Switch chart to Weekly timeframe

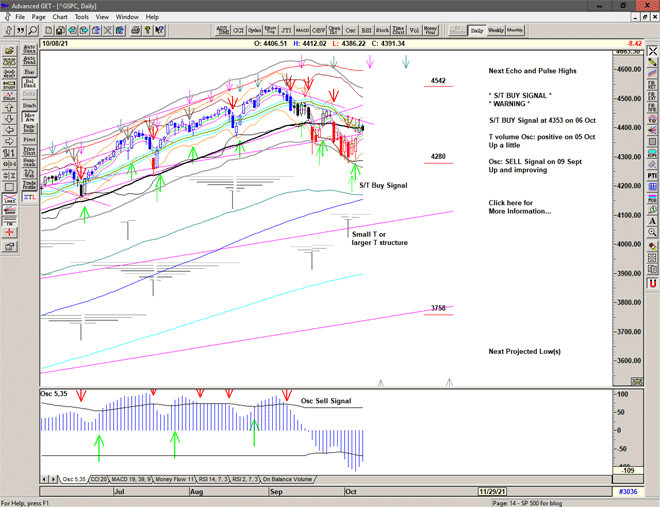point(496,31)
